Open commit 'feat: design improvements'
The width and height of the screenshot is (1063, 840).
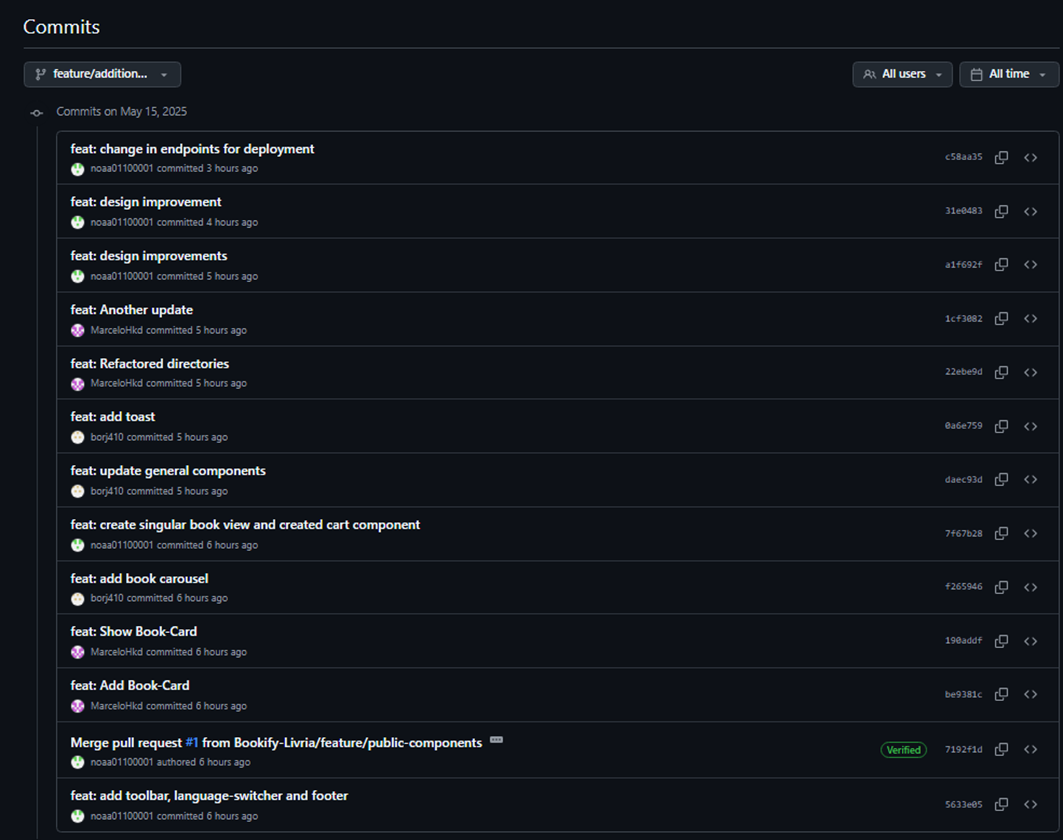tap(148, 256)
